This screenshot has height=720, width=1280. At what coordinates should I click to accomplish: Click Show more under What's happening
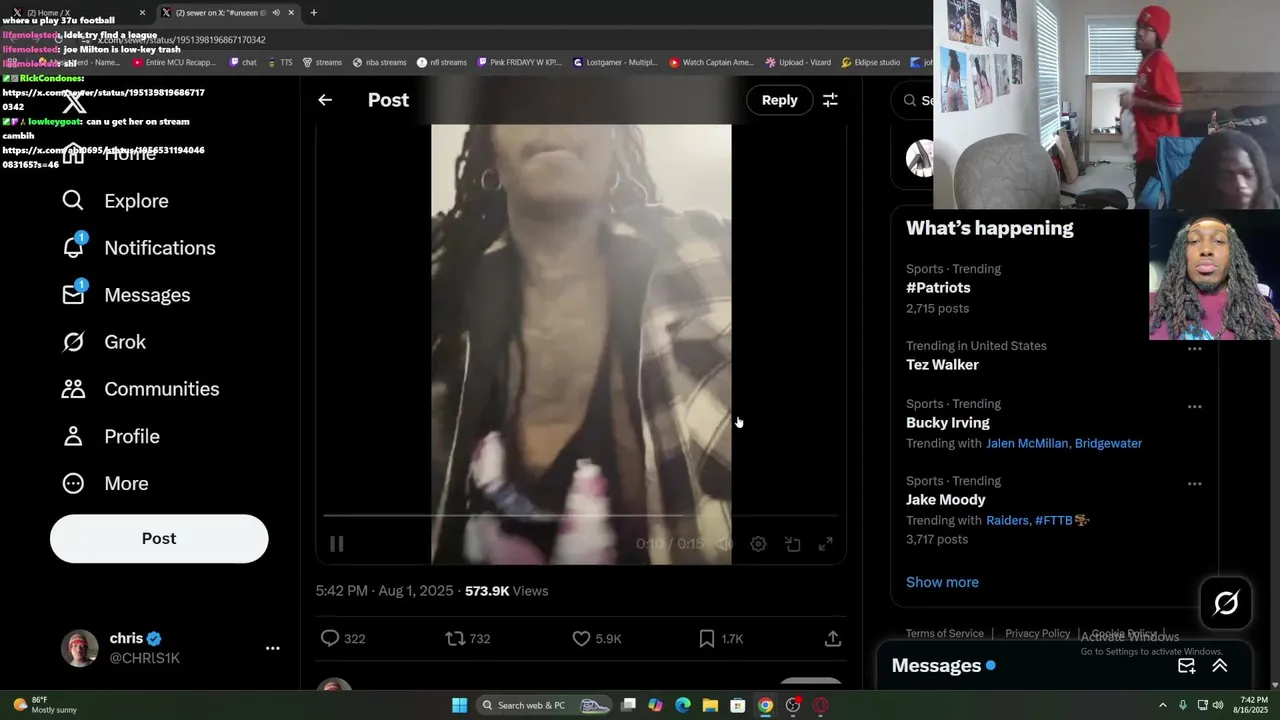coord(942,582)
